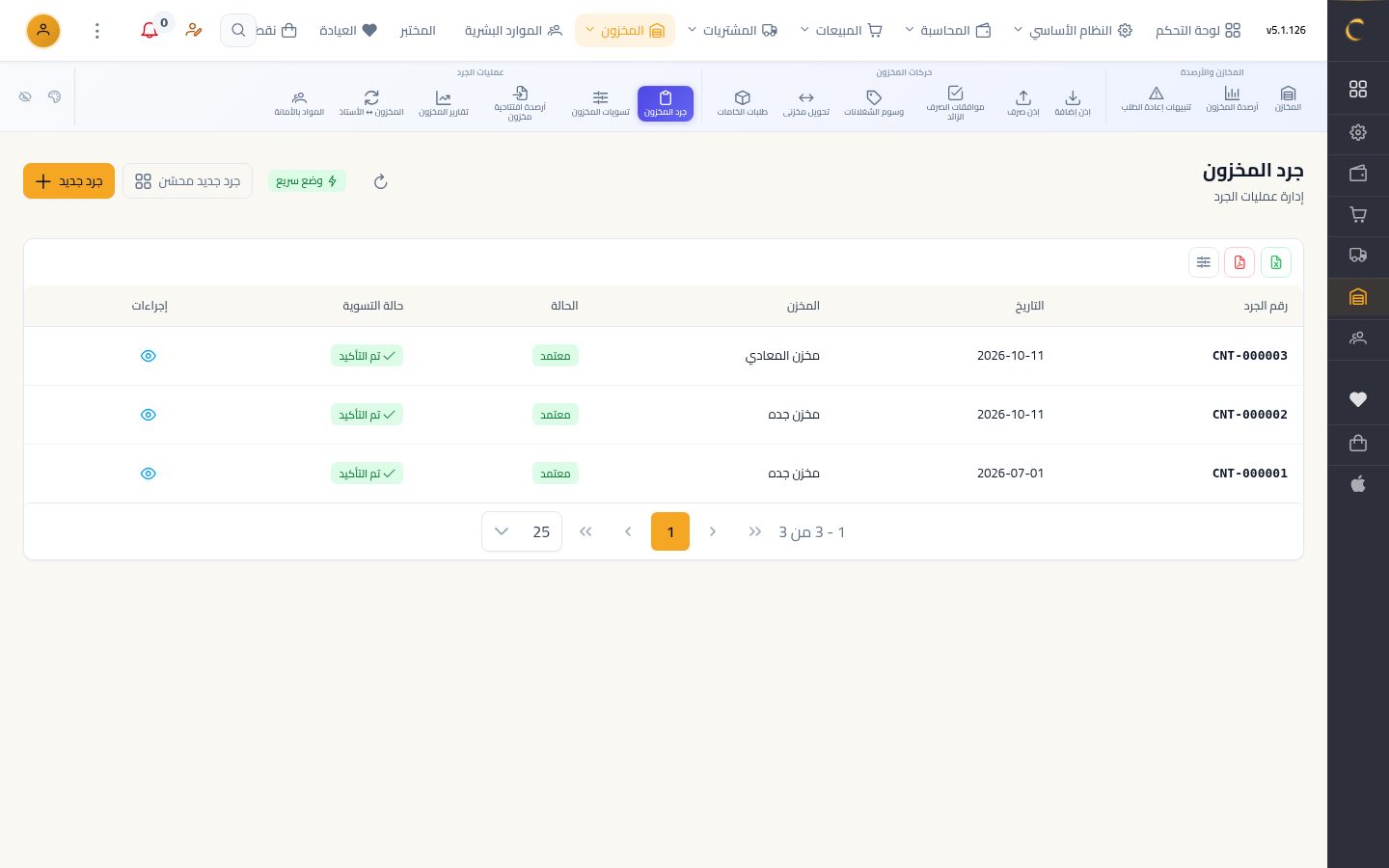The width and height of the screenshot is (1389, 868).
Task: Click جرد جديد new count button
Action: pos(68,181)
